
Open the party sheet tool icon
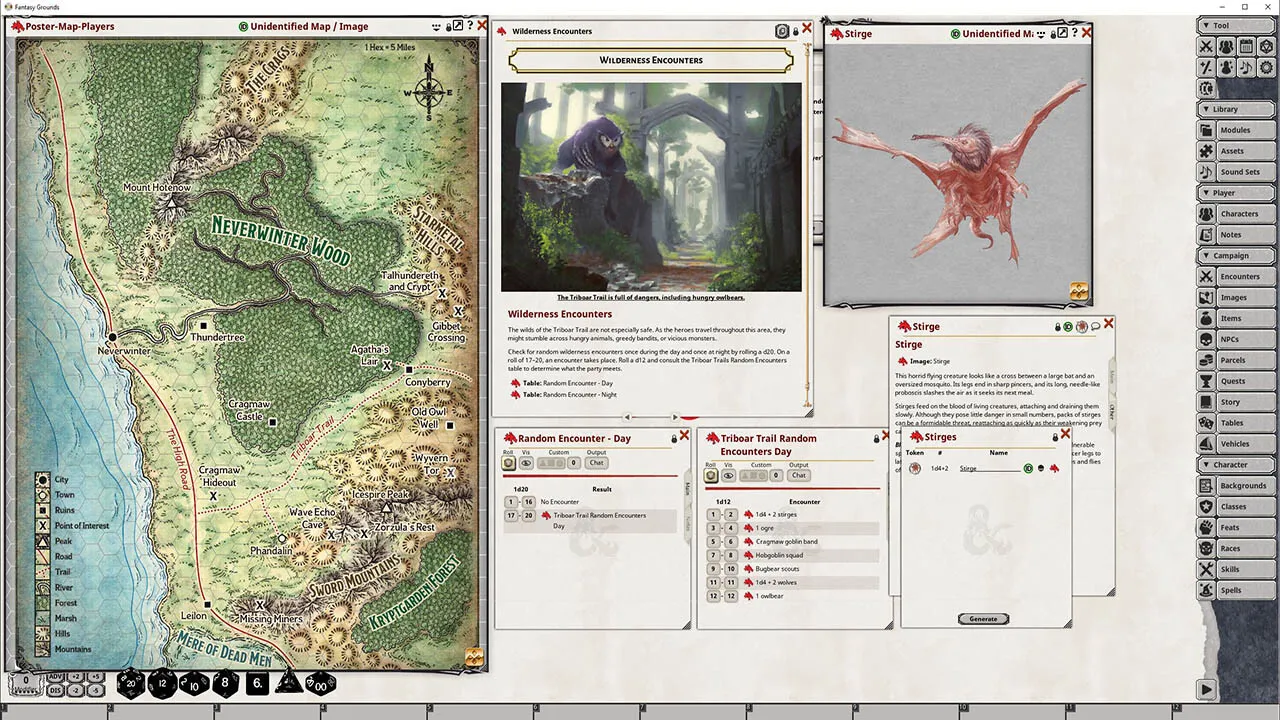click(1226, 46)
